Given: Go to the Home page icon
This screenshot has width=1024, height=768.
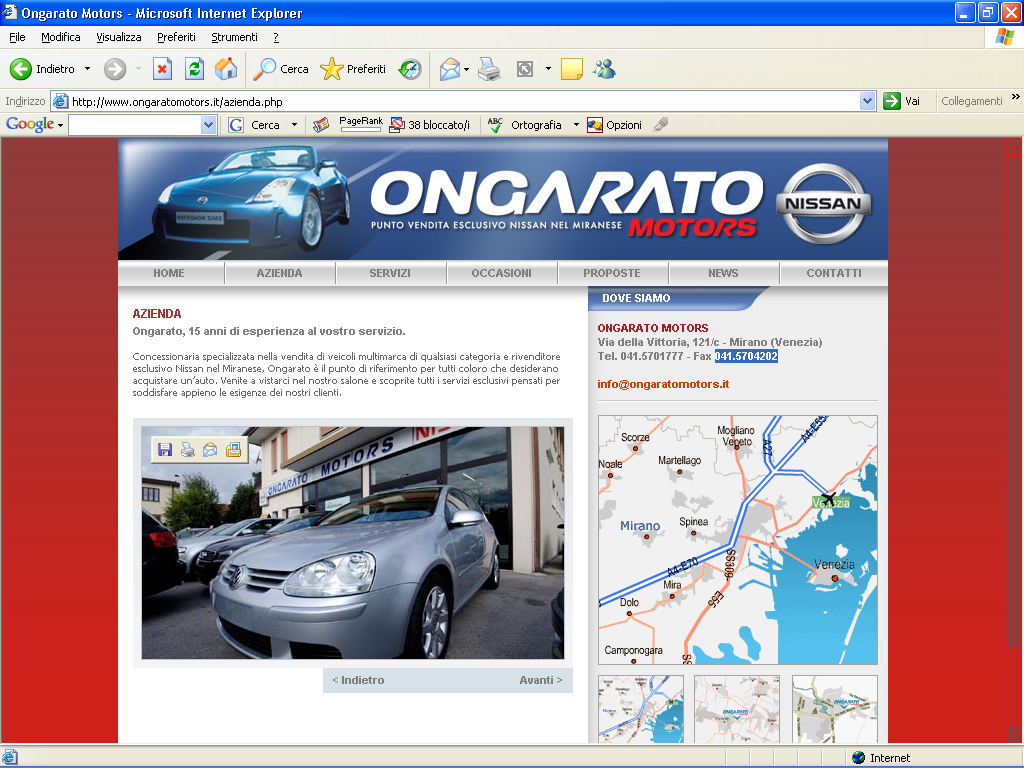Looking at the screenshot, I should coord(226,69).
